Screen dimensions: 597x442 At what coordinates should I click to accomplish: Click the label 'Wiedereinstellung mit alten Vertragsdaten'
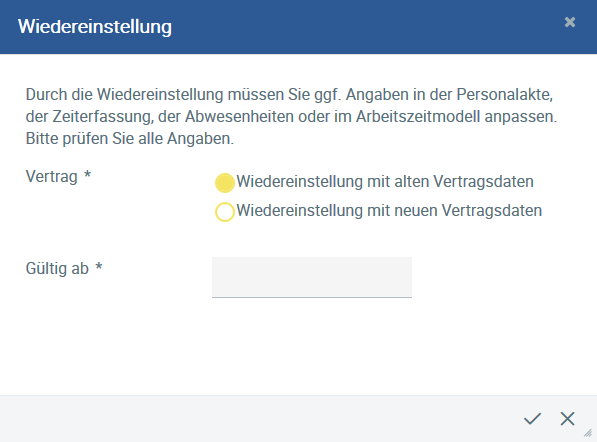pos(385,182)
